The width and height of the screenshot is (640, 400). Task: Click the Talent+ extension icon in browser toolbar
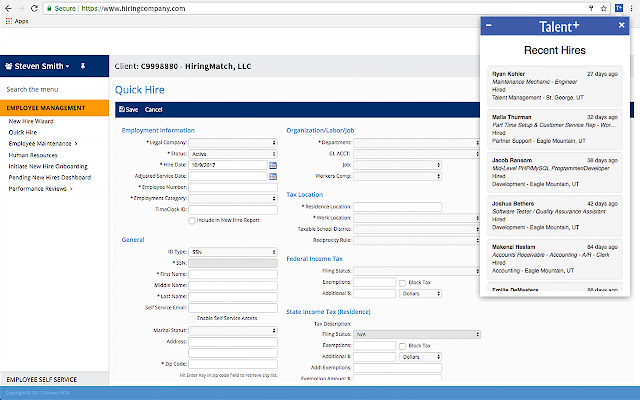pyautogui.click(x=619, y=7)
